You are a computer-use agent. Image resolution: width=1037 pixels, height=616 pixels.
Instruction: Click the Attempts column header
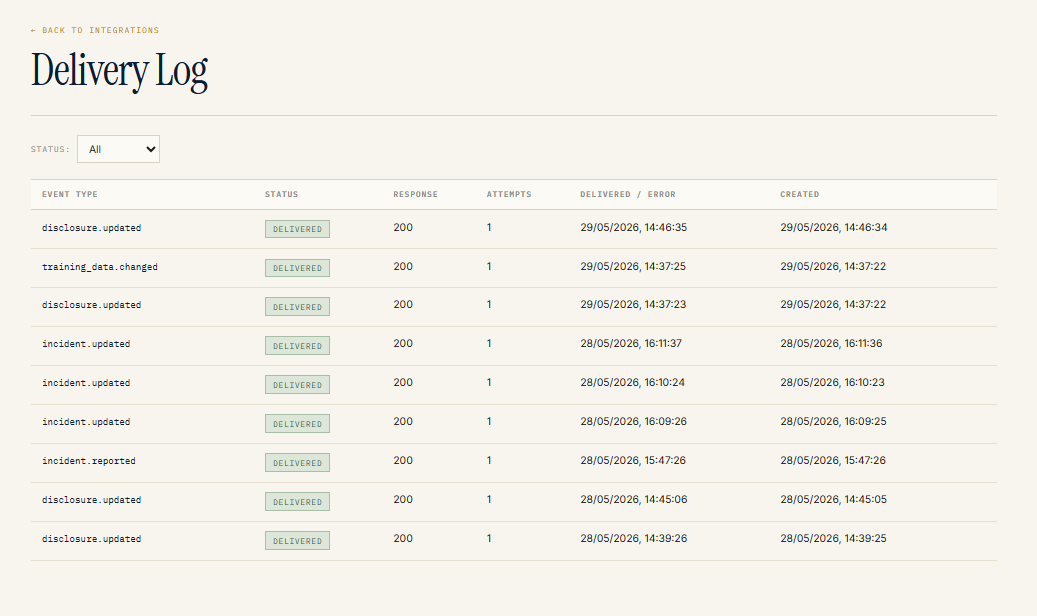point(509,195)
